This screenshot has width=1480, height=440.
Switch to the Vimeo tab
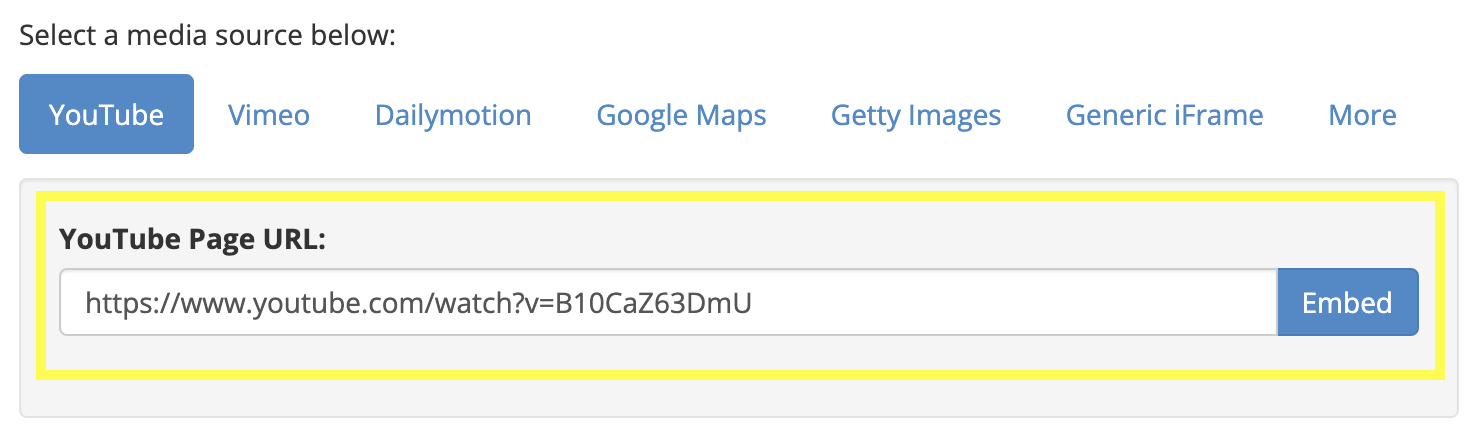point(269,115)
